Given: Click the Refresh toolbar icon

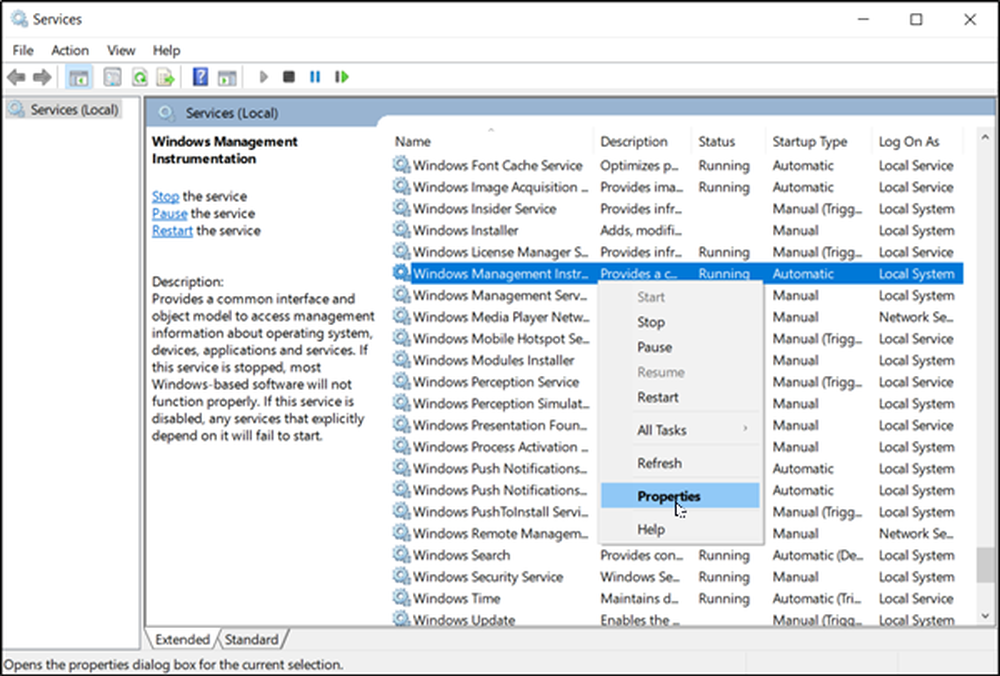Looking at the screenshot, I should click(140, 77).
